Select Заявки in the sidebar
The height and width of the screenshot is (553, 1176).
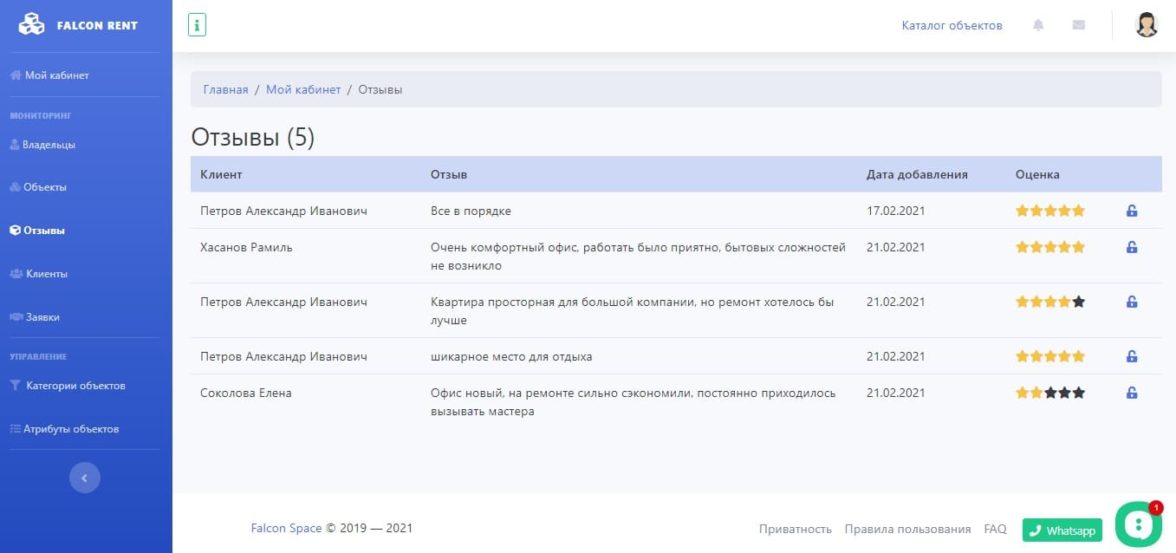click(42, 317)
